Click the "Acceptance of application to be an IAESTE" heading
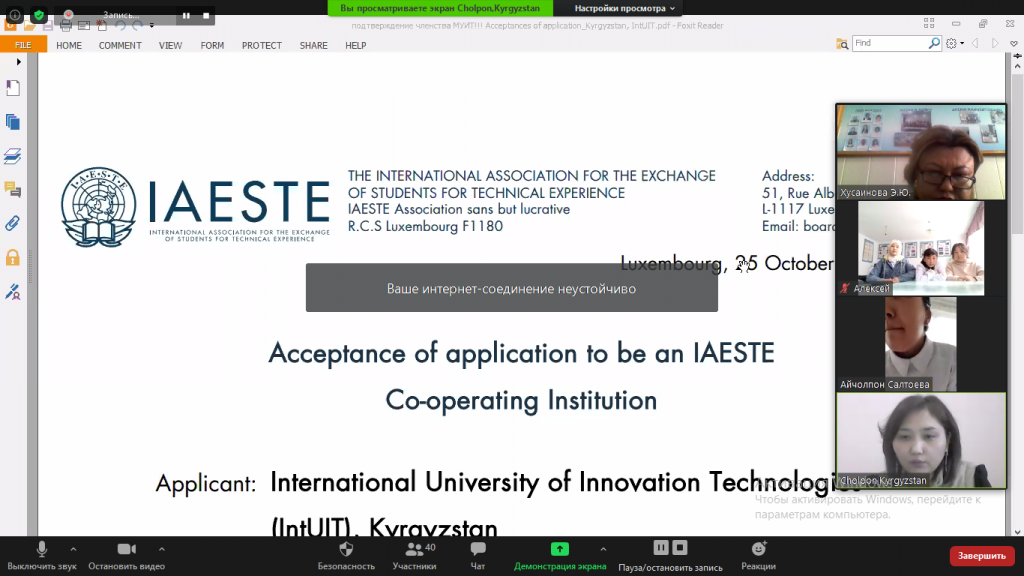 click(521, 353)
